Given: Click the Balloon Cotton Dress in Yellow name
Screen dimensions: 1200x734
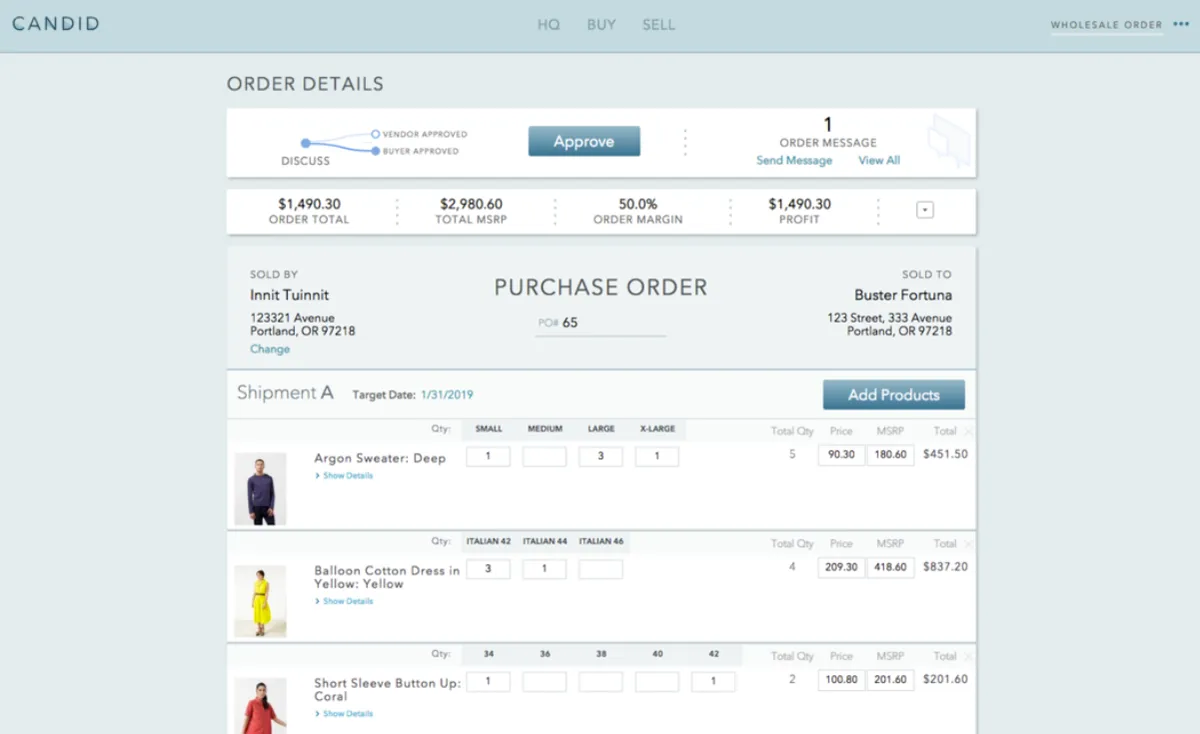Looking at the screenshot, I should pos(387,577).
